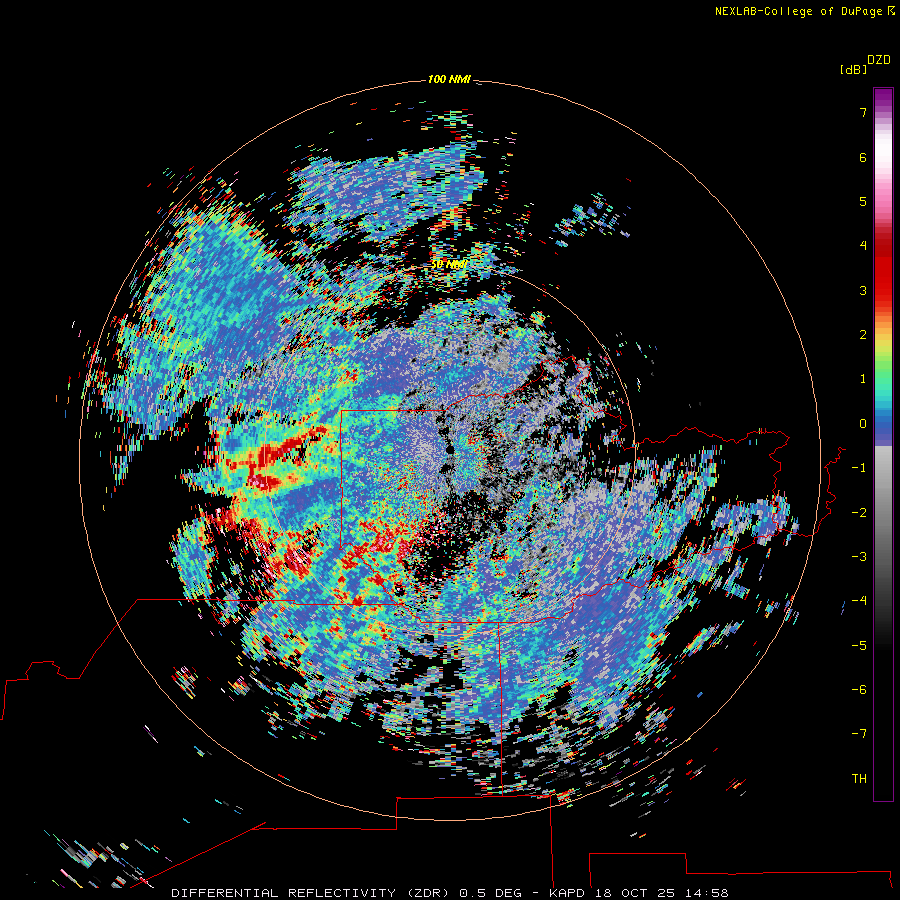Click the TH label on the color scale
900x900 pixels.
[859, 779]
